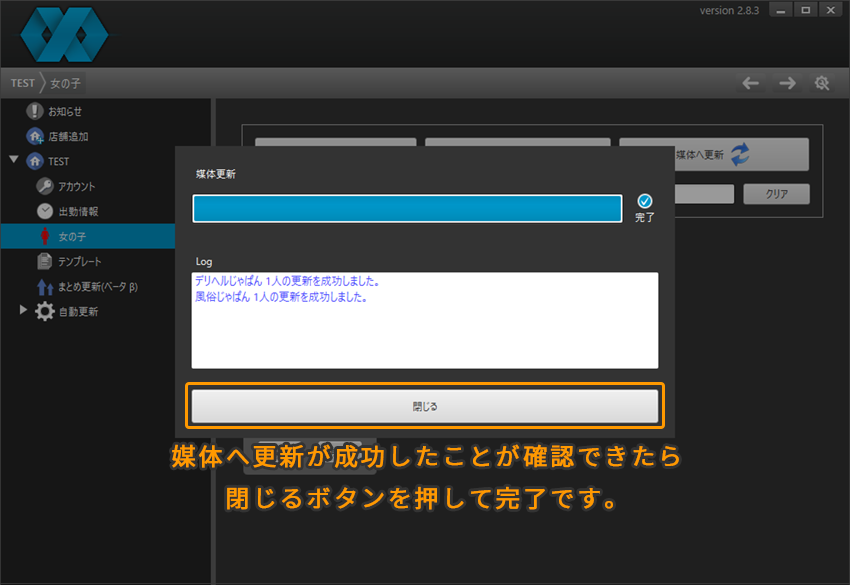Click the 完了 checkmark icon

coord(645,201)
